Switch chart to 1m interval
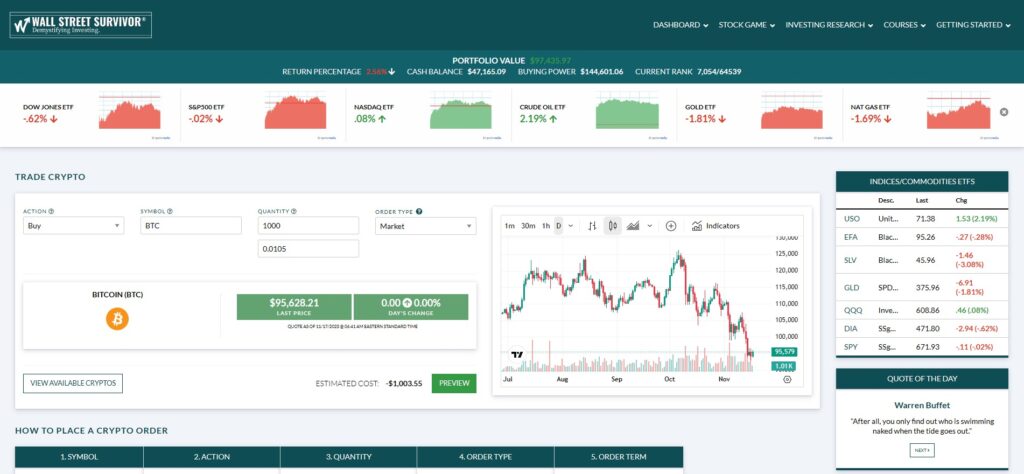The width and height of the screenshot is (1024, 474). (x=509, y=226)
